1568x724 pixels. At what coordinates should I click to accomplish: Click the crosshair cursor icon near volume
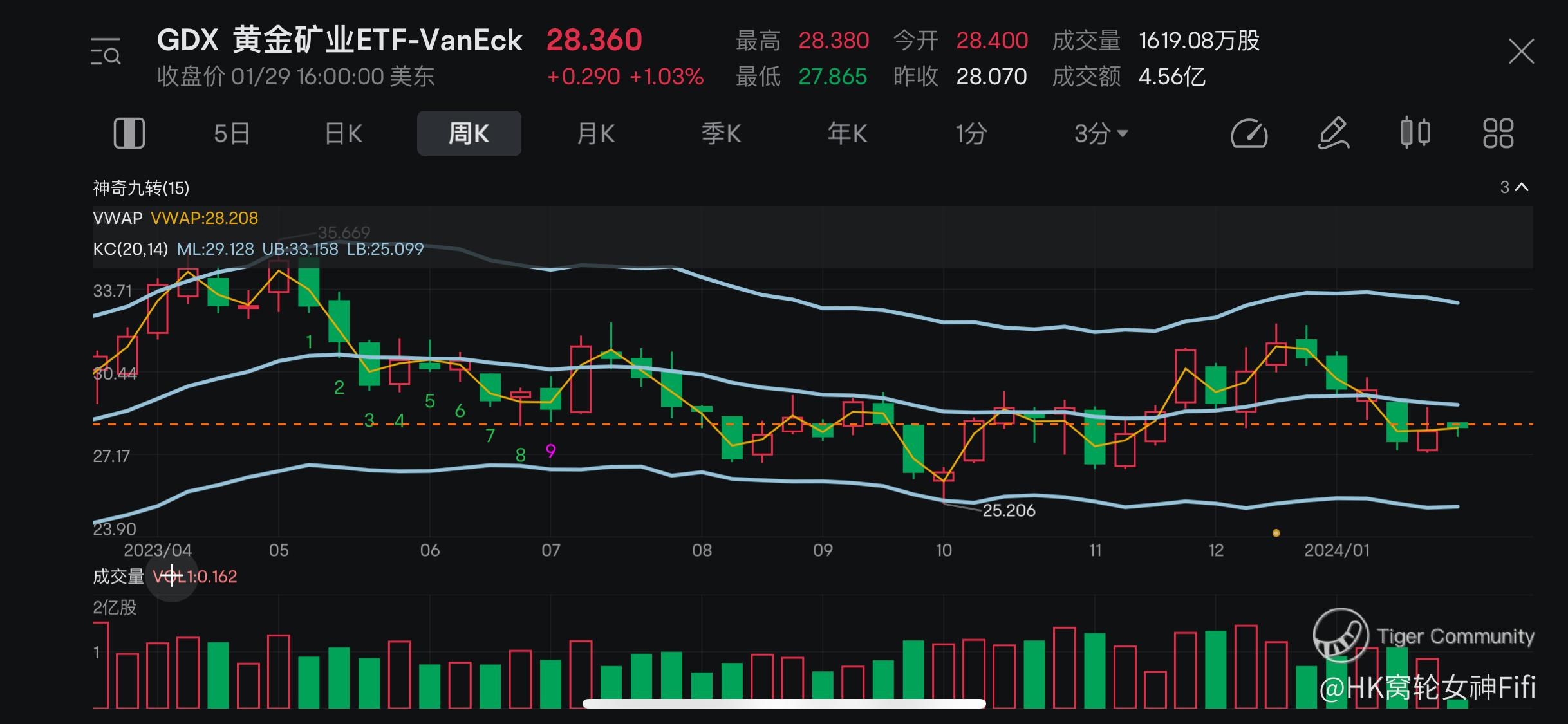172,576
